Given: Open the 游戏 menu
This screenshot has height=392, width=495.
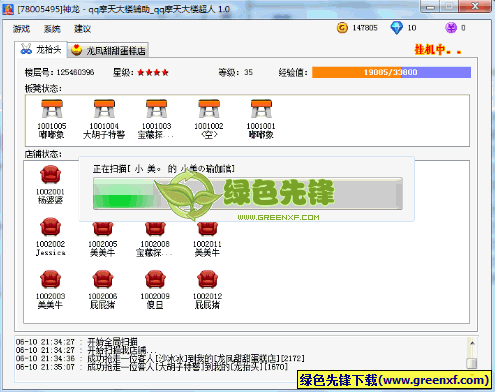Looking at the screenshot, I should 21,29.
